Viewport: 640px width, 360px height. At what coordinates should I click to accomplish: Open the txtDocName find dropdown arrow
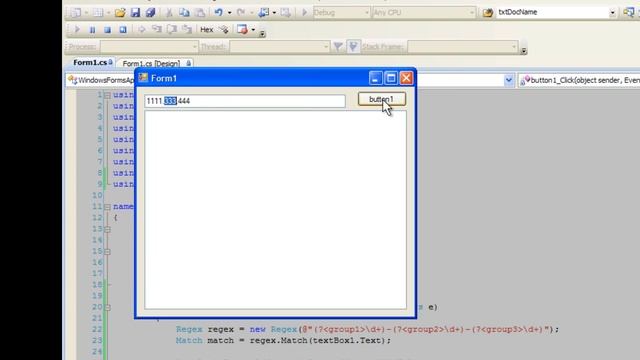[612, 13]
